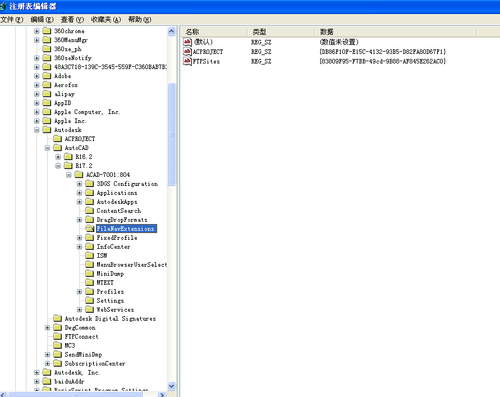The image size is (500, 397).
Task: Click the horizontal scrollbar right arrow
Action: pyautogui.click(x=162, y=395)
